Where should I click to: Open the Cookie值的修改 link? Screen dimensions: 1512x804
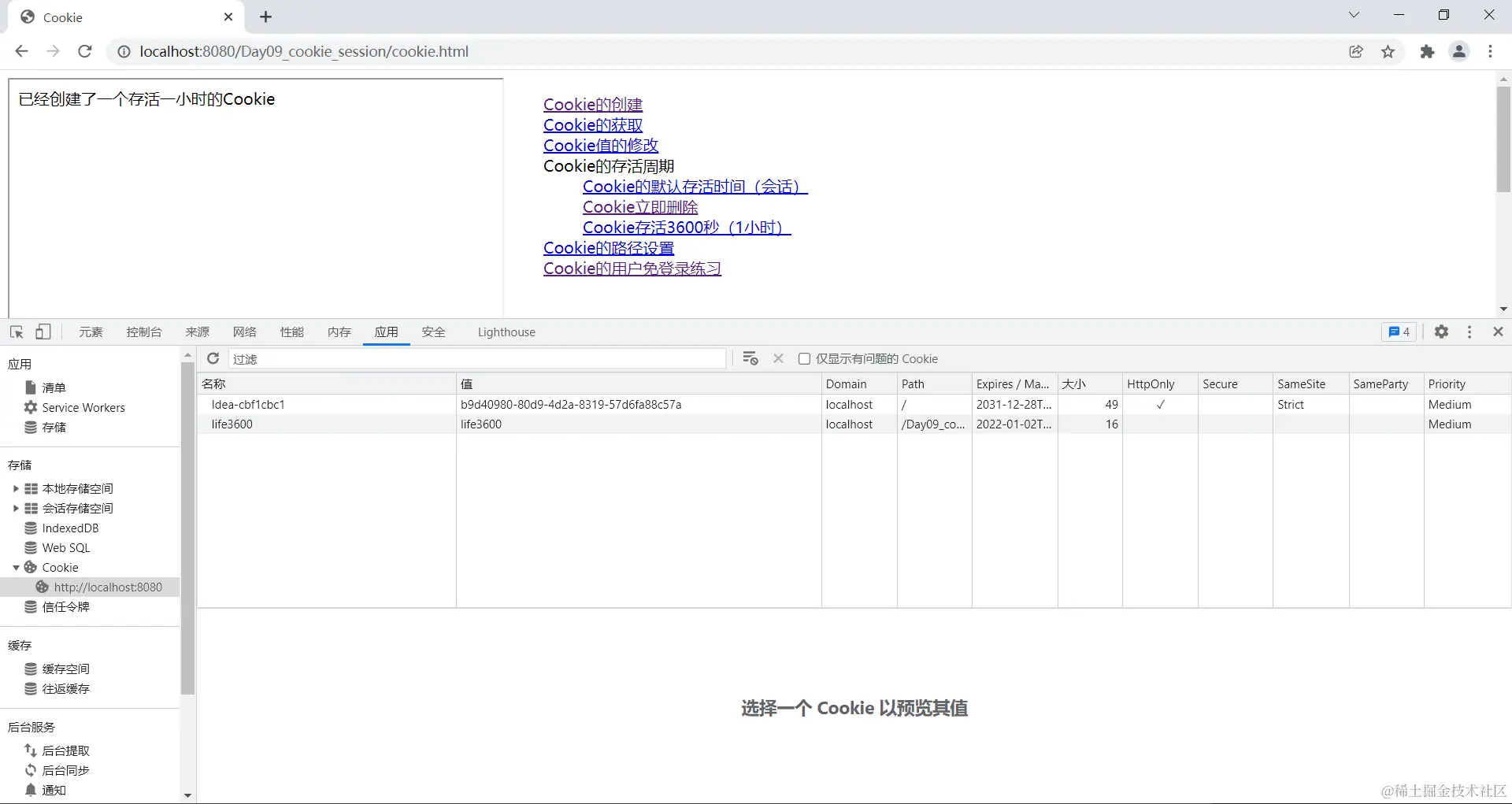(x=601, y=146)
